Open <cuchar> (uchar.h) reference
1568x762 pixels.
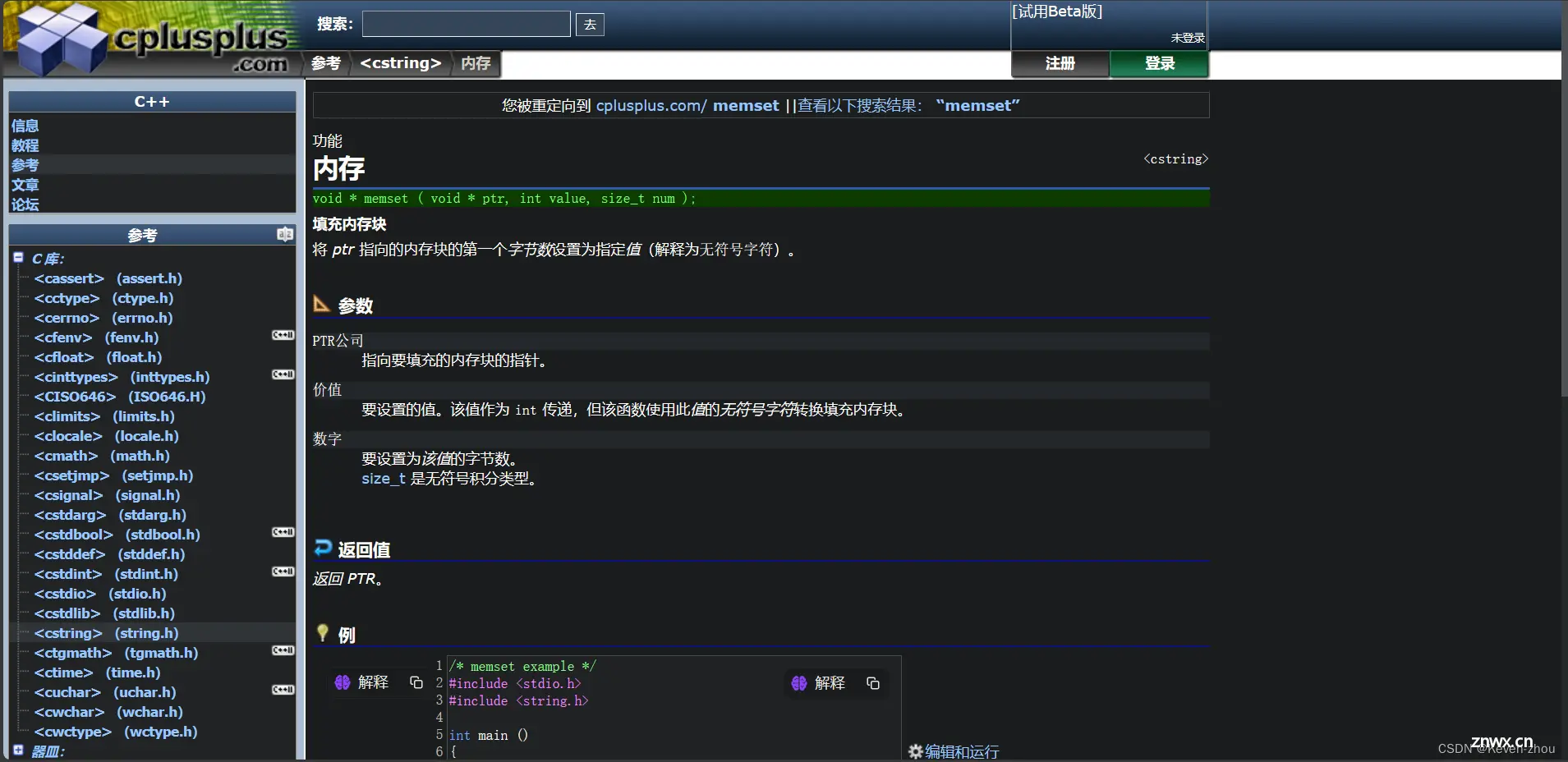pos(105,692)
